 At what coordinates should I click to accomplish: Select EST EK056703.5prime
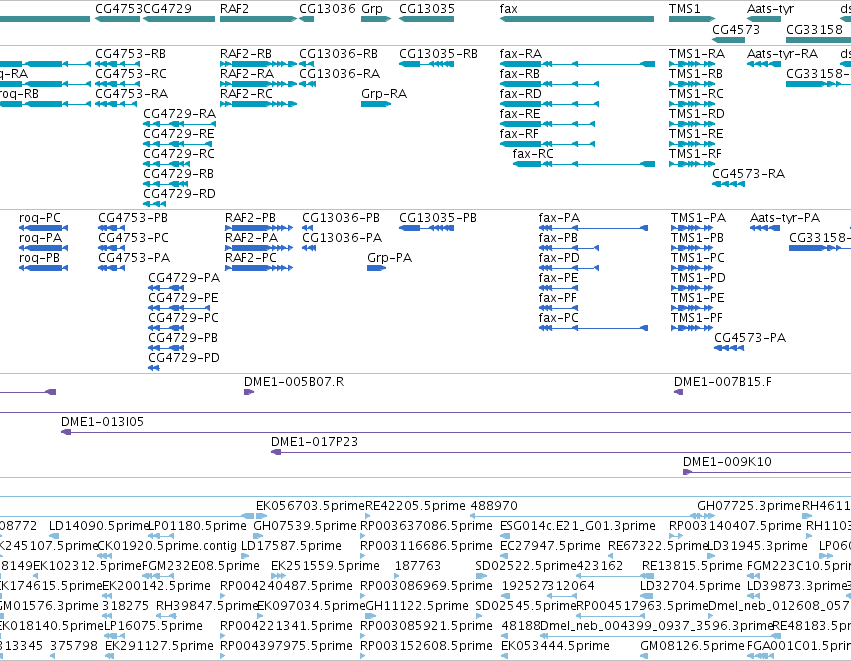pos(310,506)
